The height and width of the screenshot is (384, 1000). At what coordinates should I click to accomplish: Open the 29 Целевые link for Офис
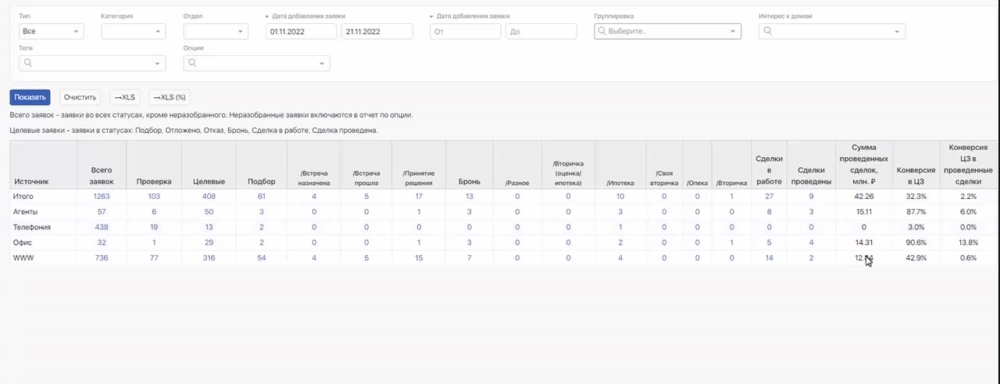[x=209, y=242]
